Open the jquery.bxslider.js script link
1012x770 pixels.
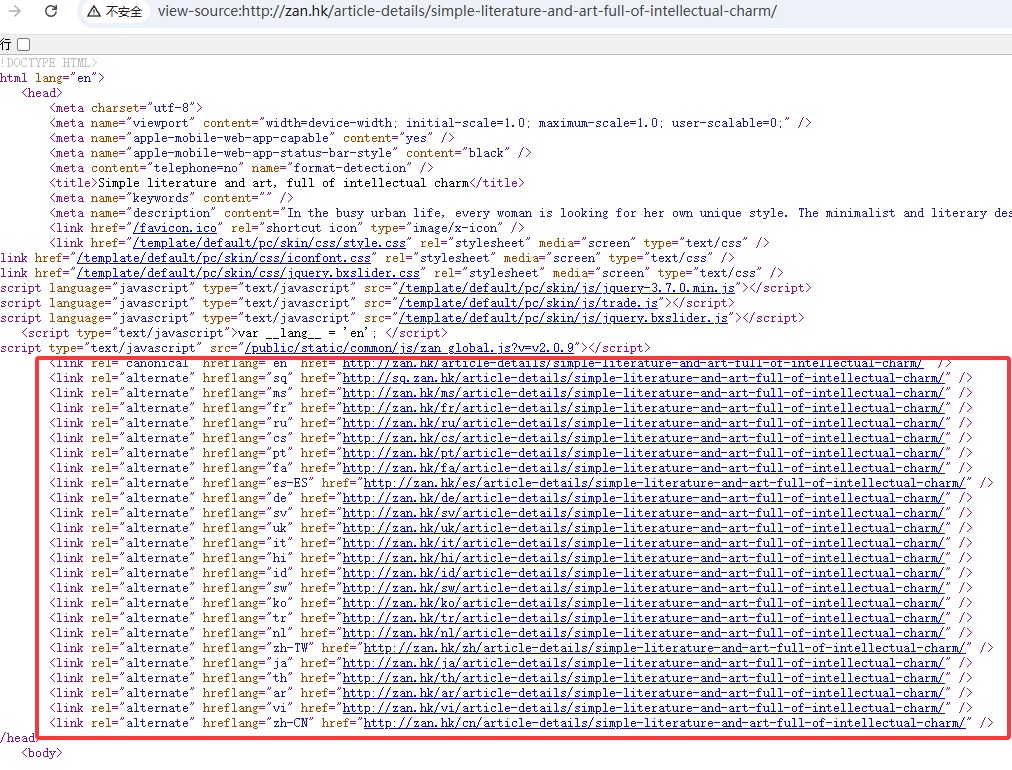(563, 318)
